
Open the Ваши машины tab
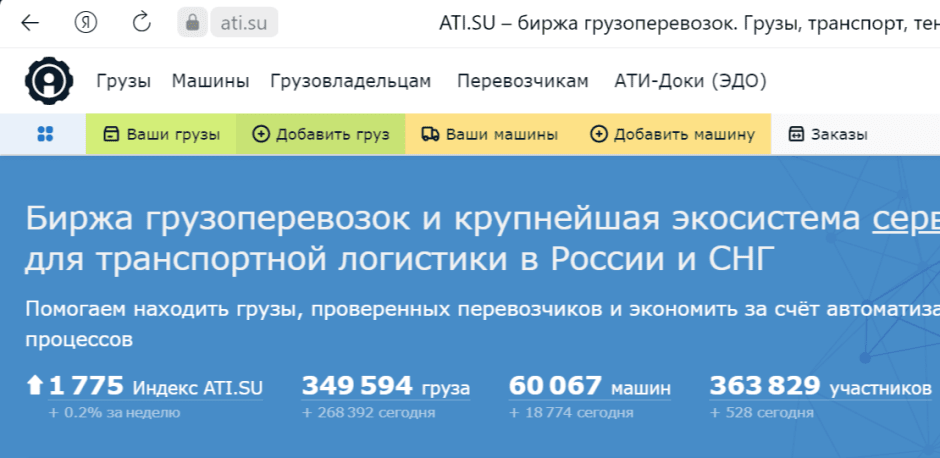[x=490, y=134]
